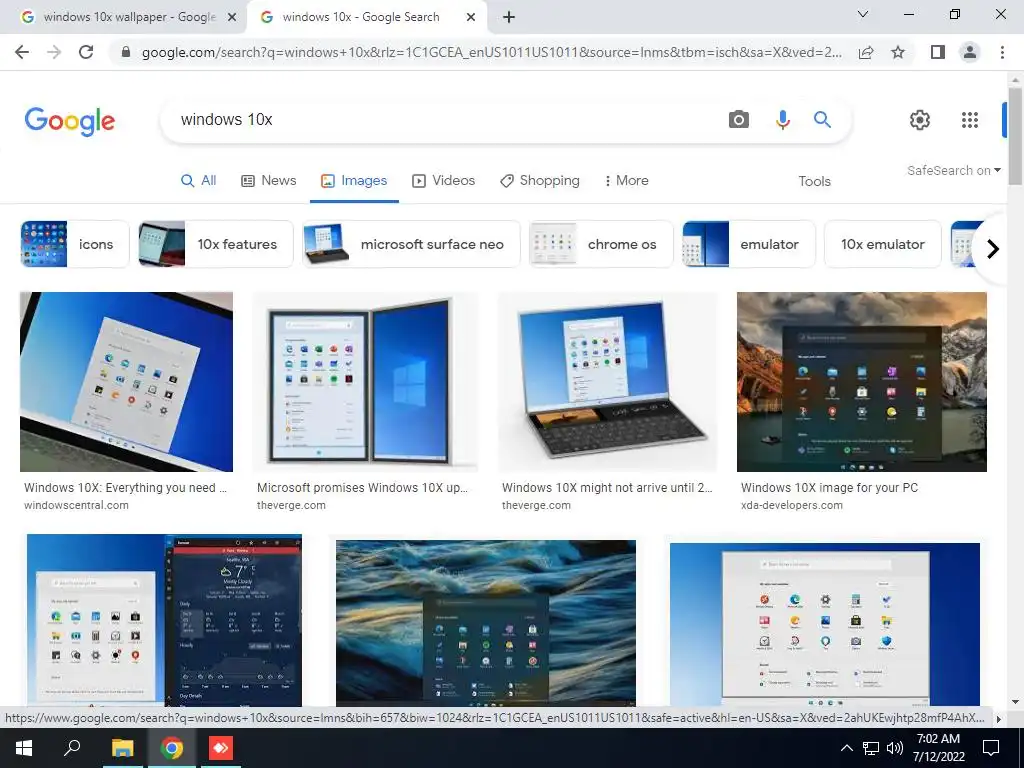The height and width of the screenshot is (768, 1024).
Task: Open Windows 10X: Everything you need link
Action: (x=125, y=488)
